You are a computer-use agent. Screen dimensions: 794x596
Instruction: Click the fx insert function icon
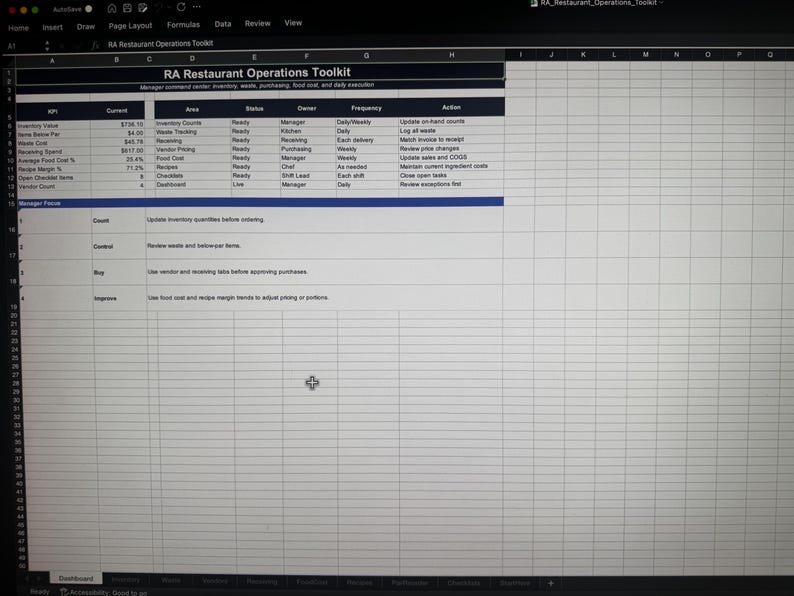95,45
